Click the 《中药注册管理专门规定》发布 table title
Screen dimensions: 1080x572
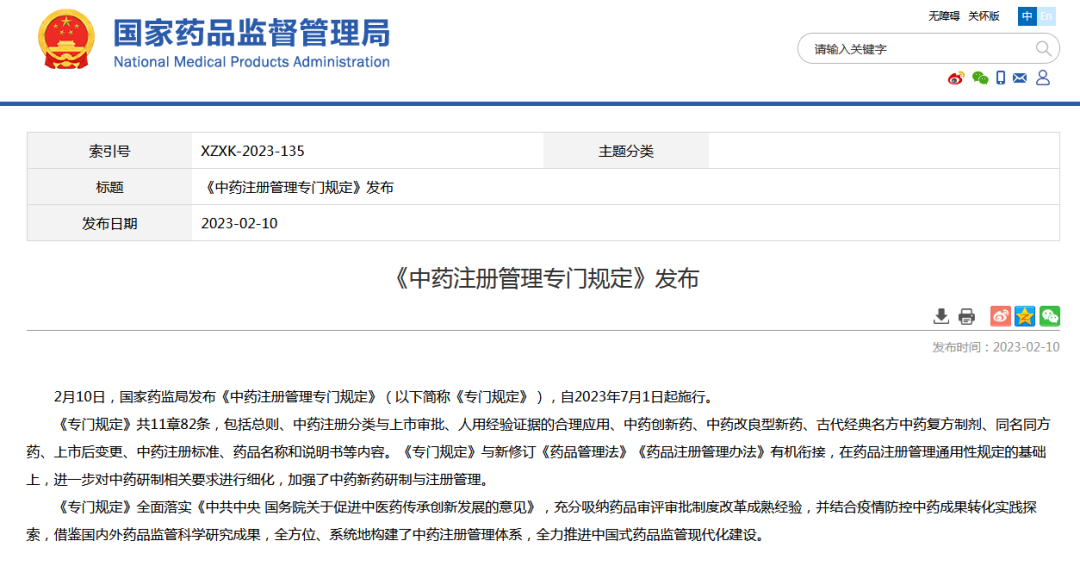tap(298, 187)
